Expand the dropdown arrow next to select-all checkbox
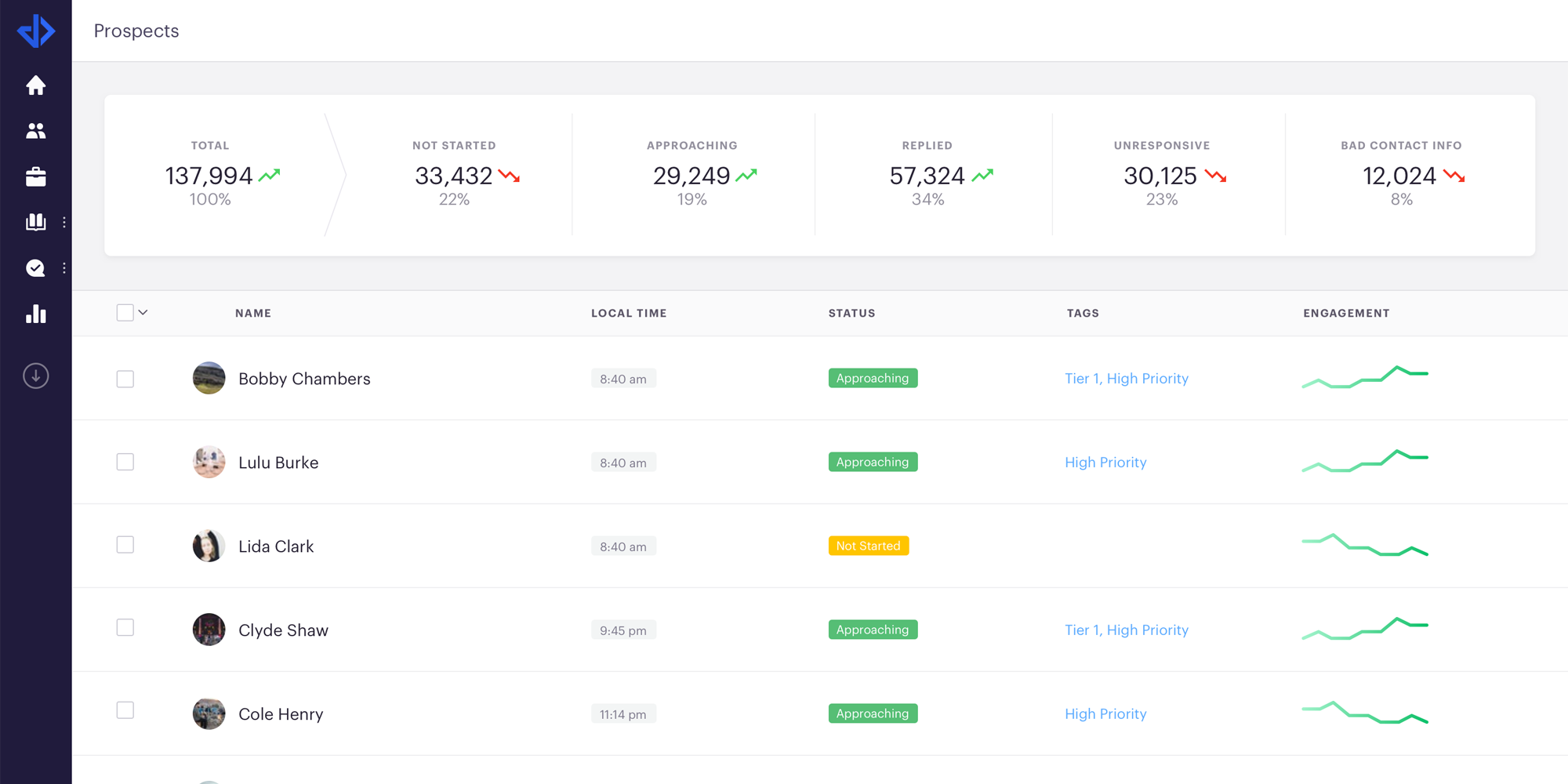 [143, 312]
